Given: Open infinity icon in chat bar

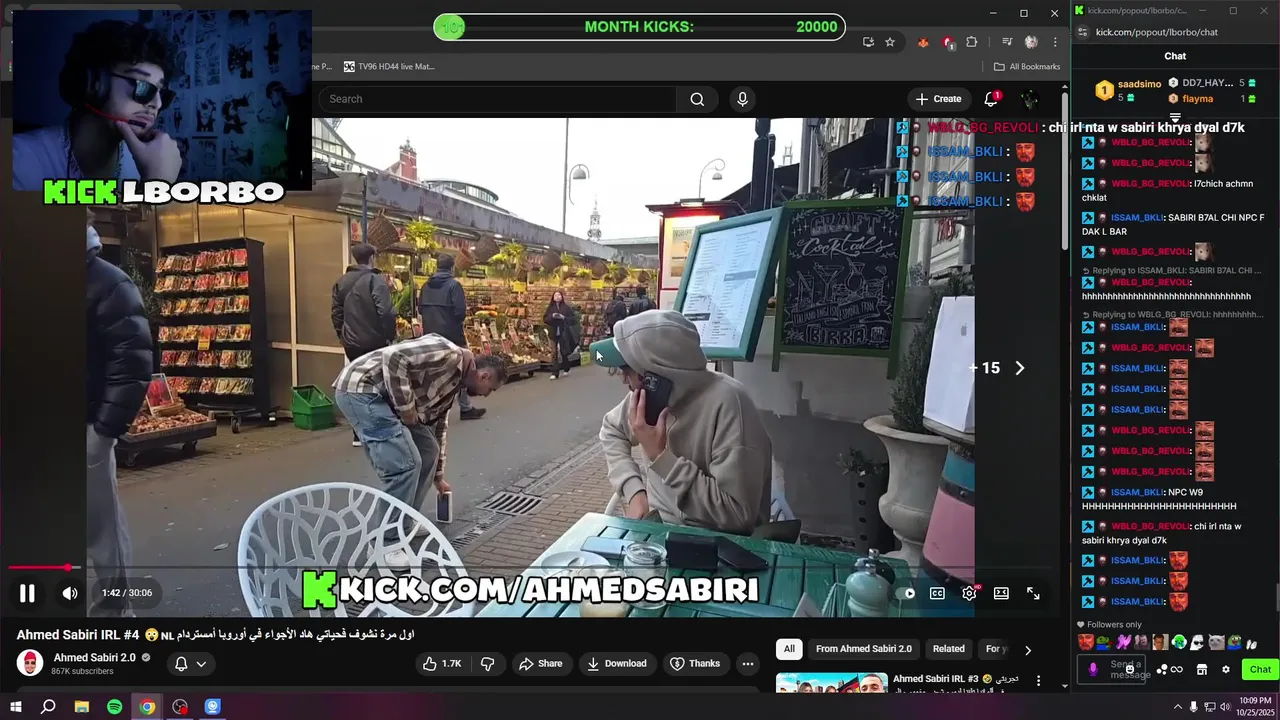Looking at the screenshot, I should [x=1177, y=669].
